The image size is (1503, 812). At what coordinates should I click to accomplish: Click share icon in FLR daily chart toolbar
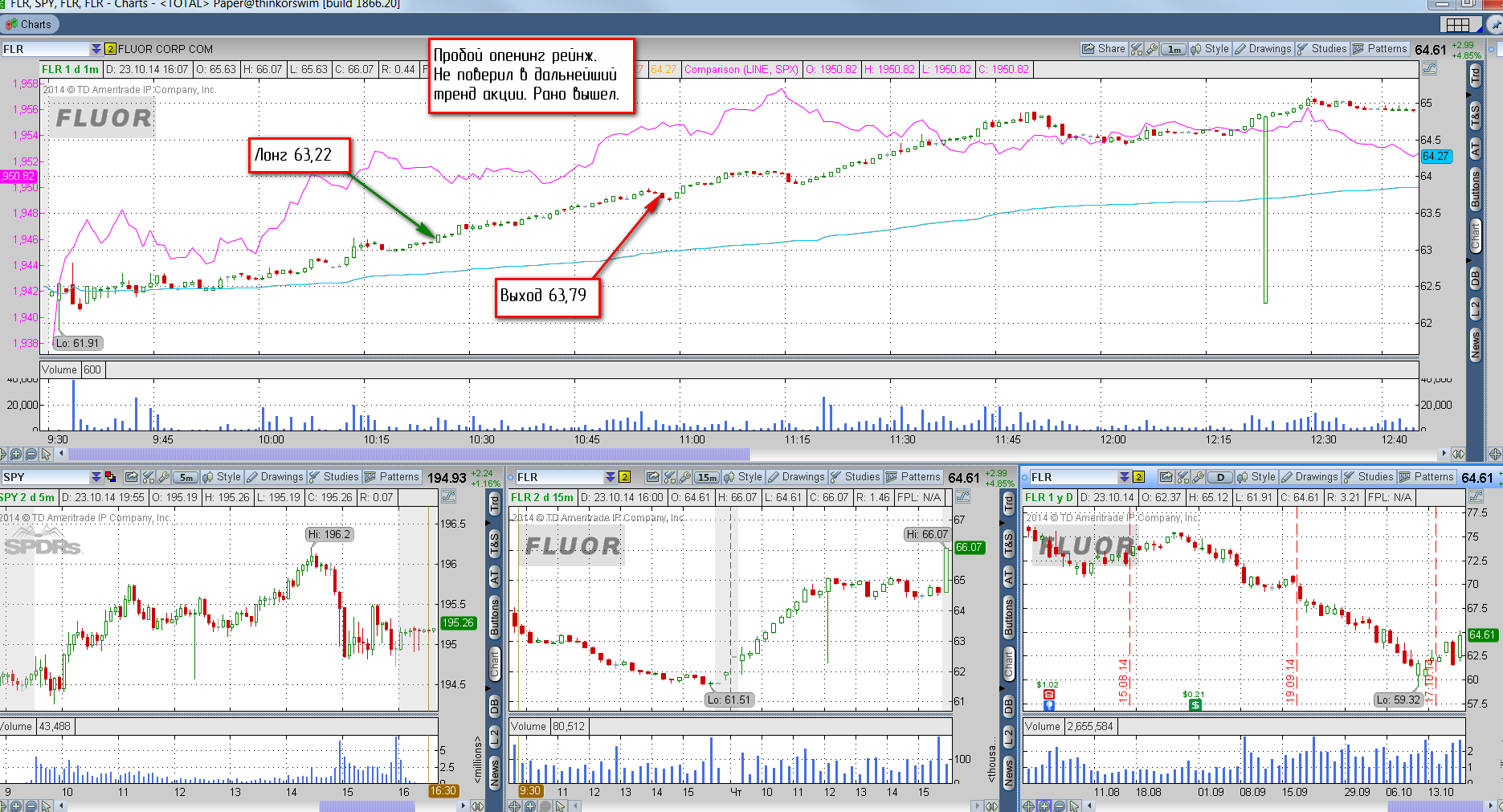click(x=1166, y=477)
